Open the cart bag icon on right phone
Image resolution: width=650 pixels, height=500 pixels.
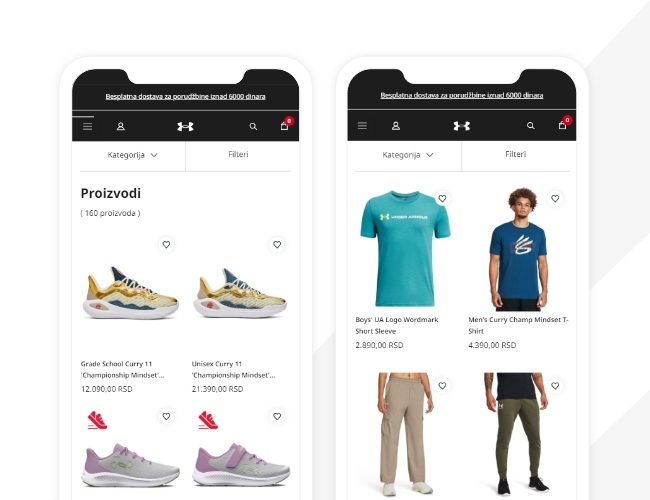coord(563,124)
